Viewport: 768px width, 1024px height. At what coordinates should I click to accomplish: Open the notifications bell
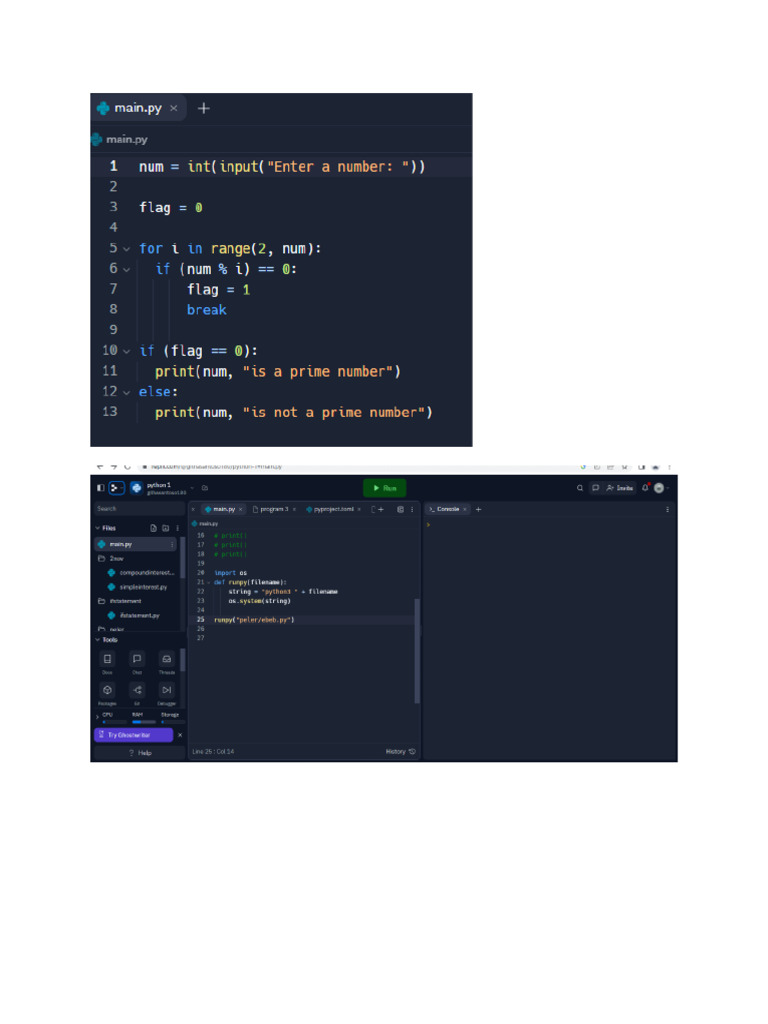point(645,488)
